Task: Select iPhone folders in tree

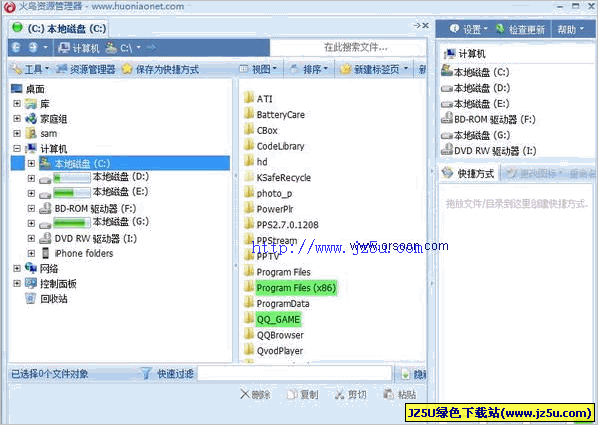Action: [x=84, y=253]
